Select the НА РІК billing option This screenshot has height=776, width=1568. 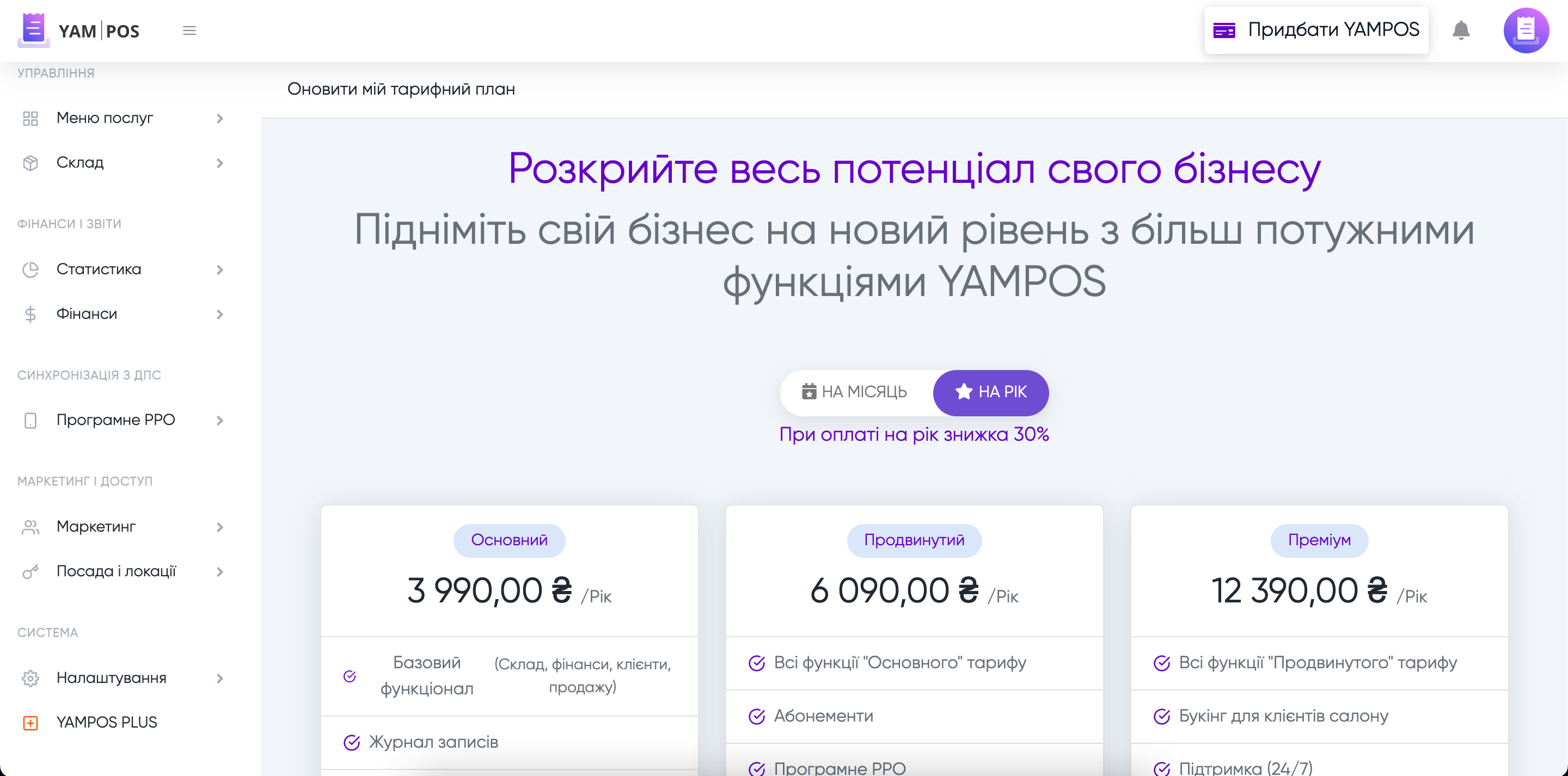pos(990,392)
